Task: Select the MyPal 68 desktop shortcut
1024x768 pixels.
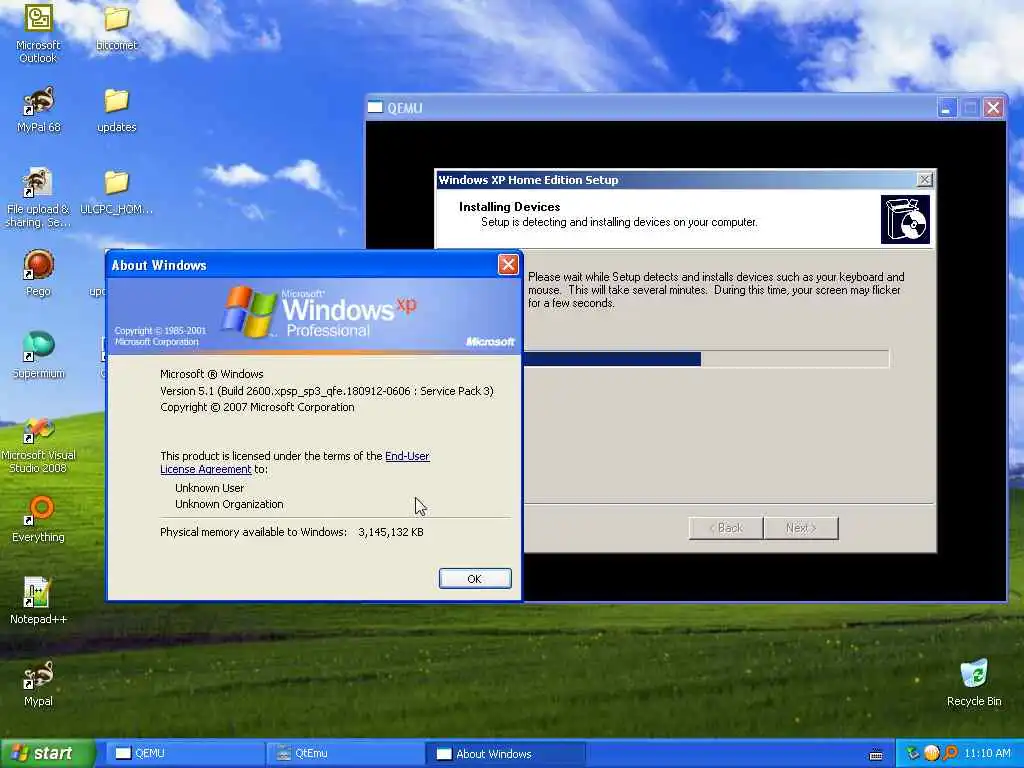Action: pos(39,109)
